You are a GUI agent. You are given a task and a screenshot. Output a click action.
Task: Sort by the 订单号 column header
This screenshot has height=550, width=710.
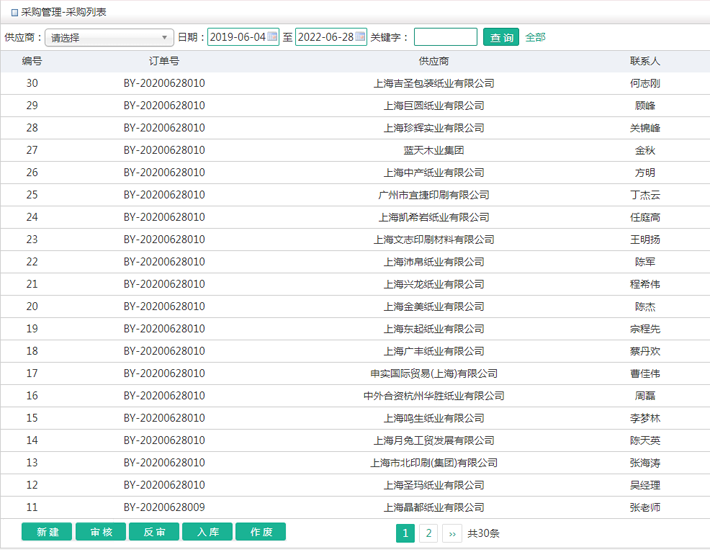(164, 61)
